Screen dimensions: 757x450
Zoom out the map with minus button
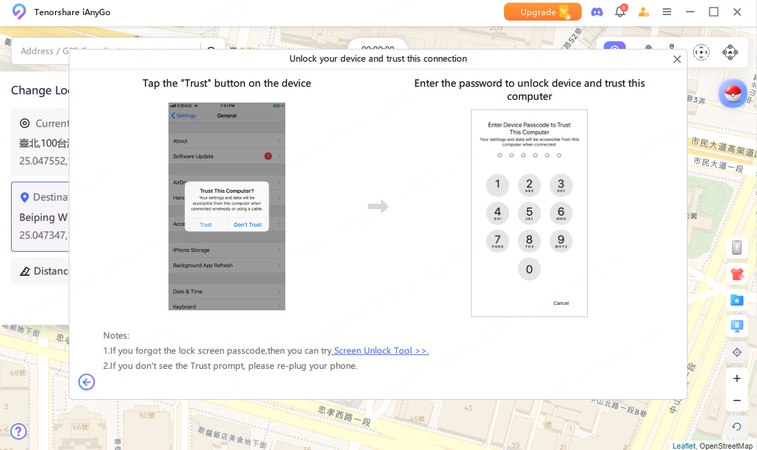[737, 400]
